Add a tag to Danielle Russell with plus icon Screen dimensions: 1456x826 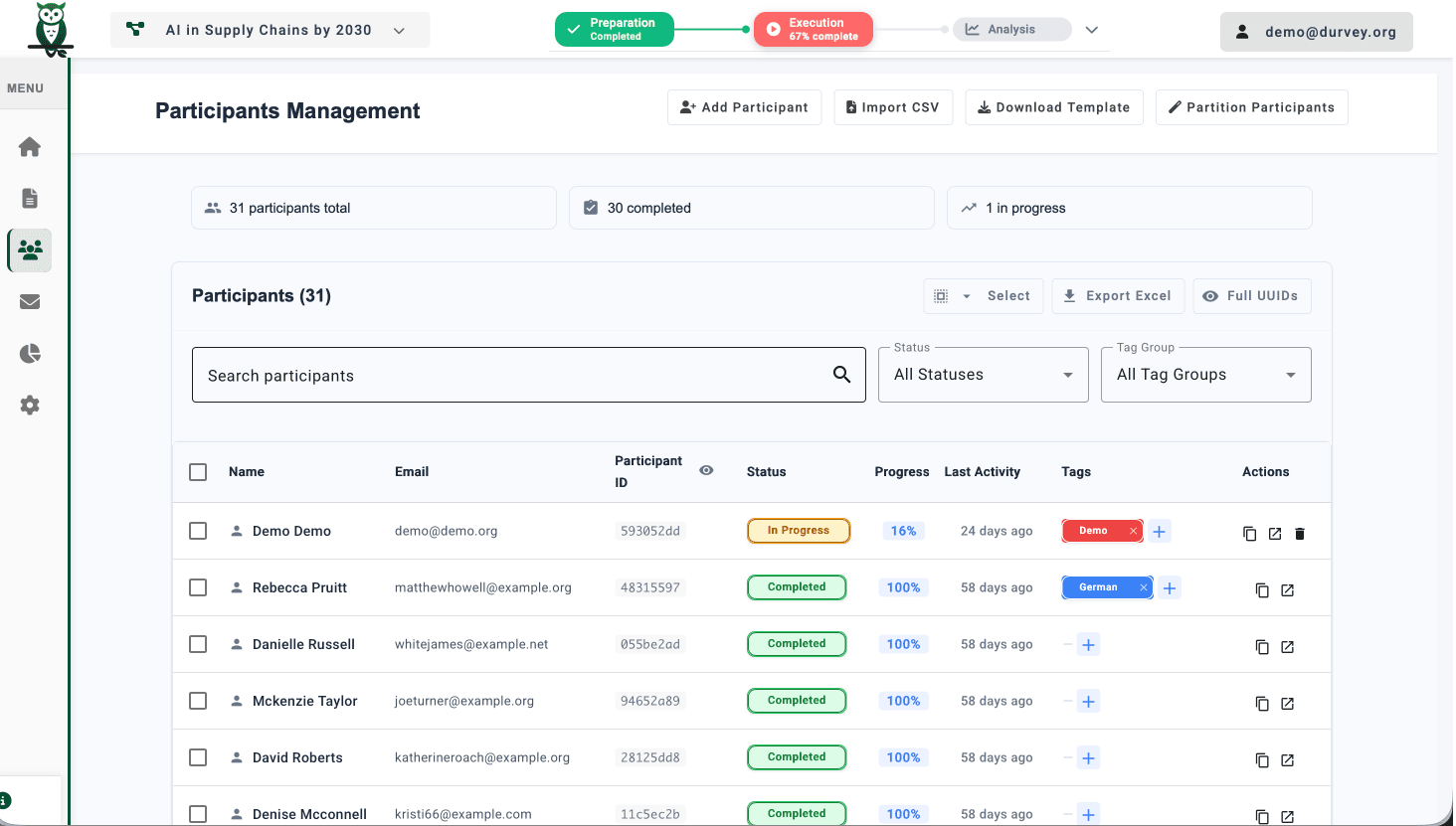(1088, 645)
